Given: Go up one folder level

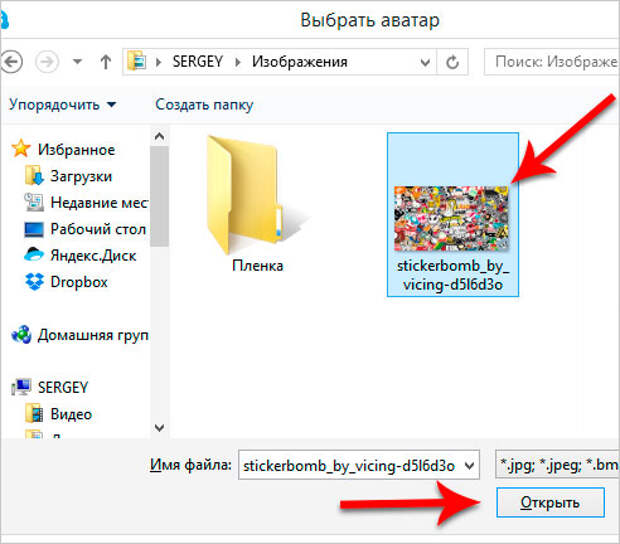Looking at the screenshot, I should tap(106, 62).
